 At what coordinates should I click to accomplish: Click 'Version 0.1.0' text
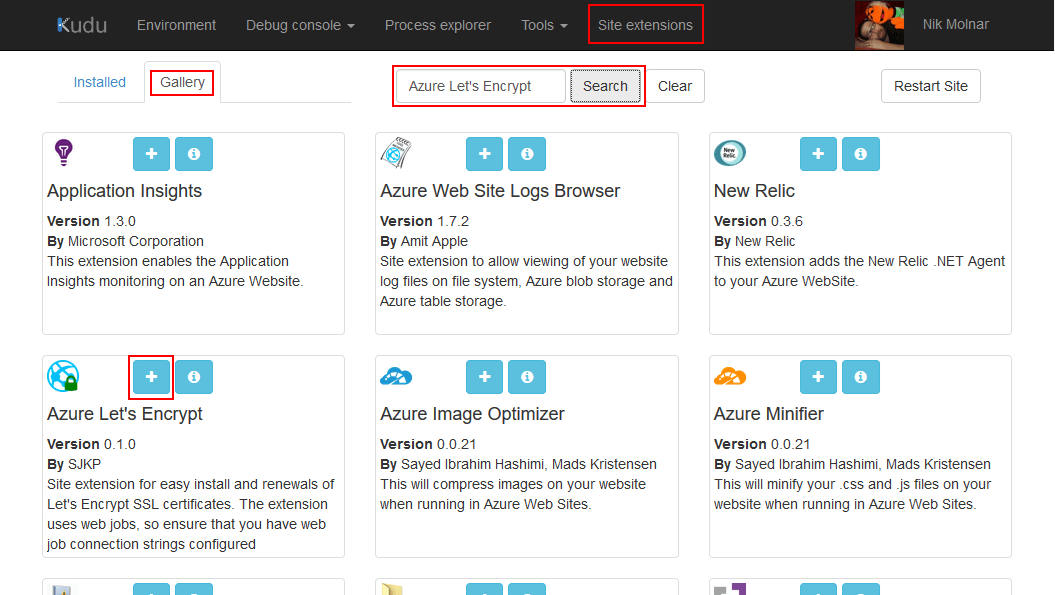92,444
